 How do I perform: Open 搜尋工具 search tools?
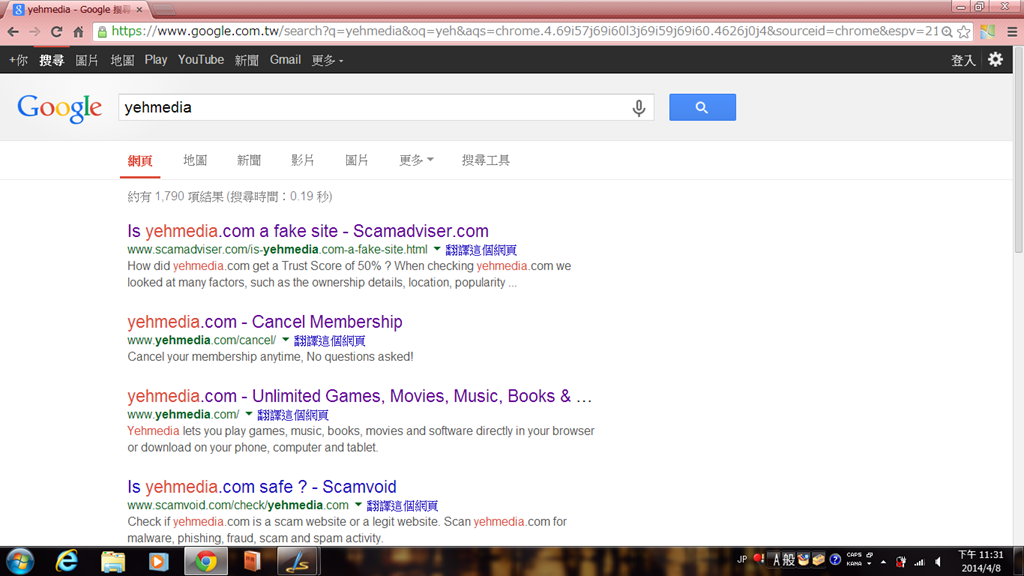[486, 160]
